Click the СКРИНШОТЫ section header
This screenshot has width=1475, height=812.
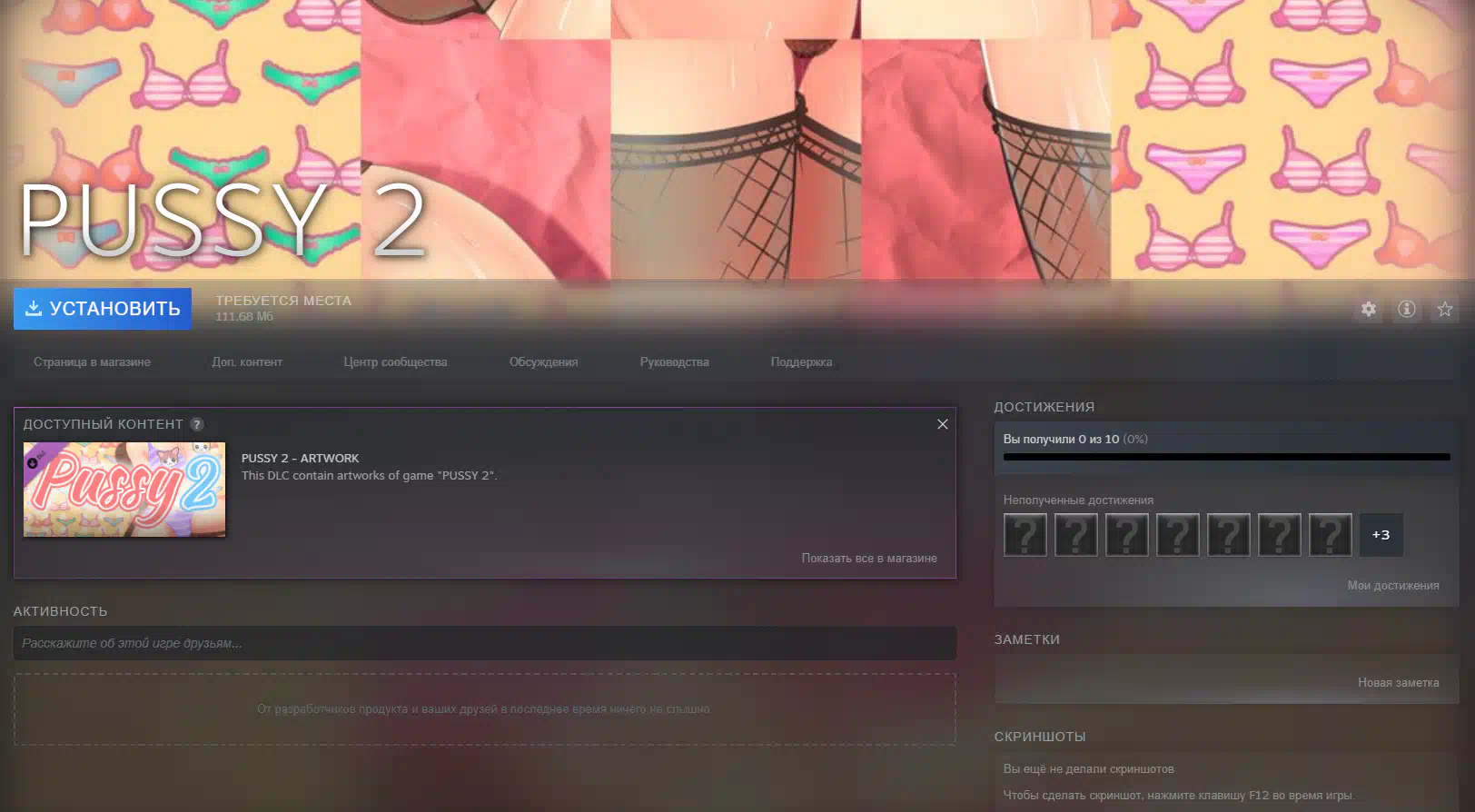point(1040,737)
